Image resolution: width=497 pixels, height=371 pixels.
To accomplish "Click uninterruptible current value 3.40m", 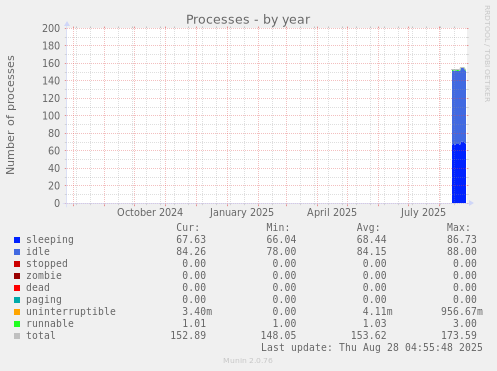I will (x=197, y=311).
